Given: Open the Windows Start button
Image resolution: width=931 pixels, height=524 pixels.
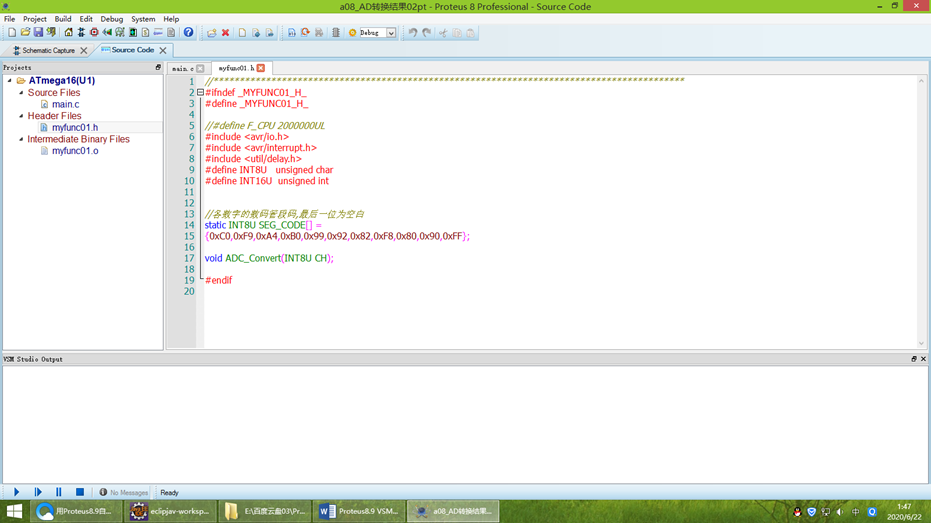Looking at the screenshot, I should point(14,511).
